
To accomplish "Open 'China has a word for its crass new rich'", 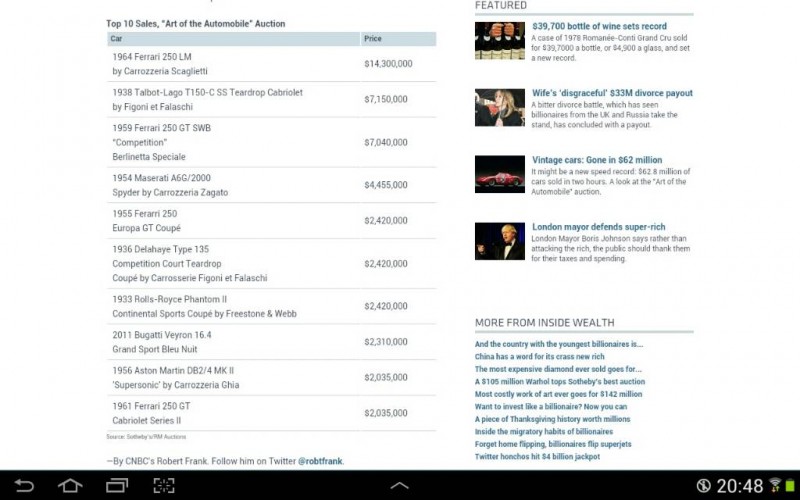I will (x=539, y=356).
